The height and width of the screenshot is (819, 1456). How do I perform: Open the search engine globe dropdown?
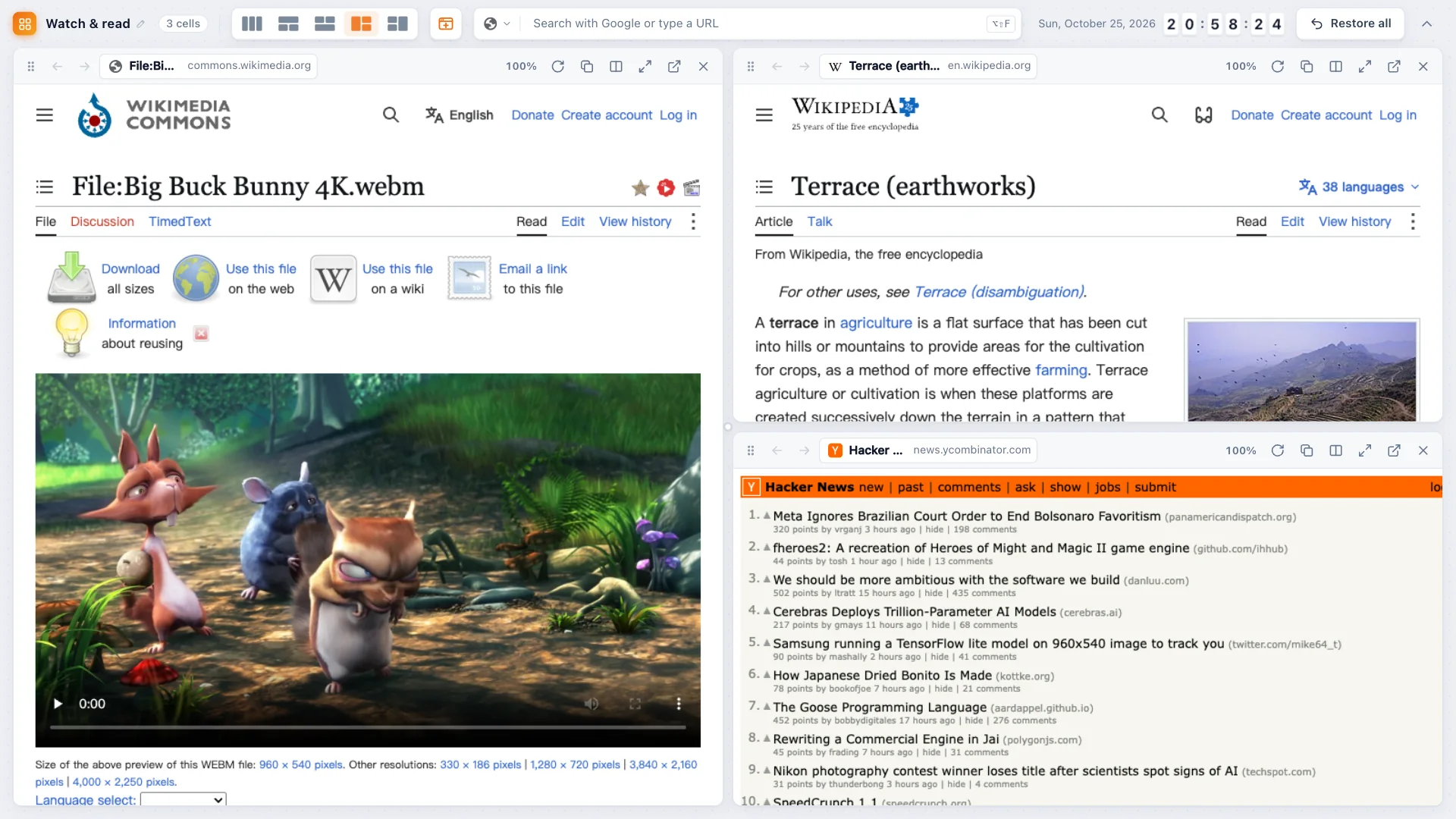click(497, 24)
